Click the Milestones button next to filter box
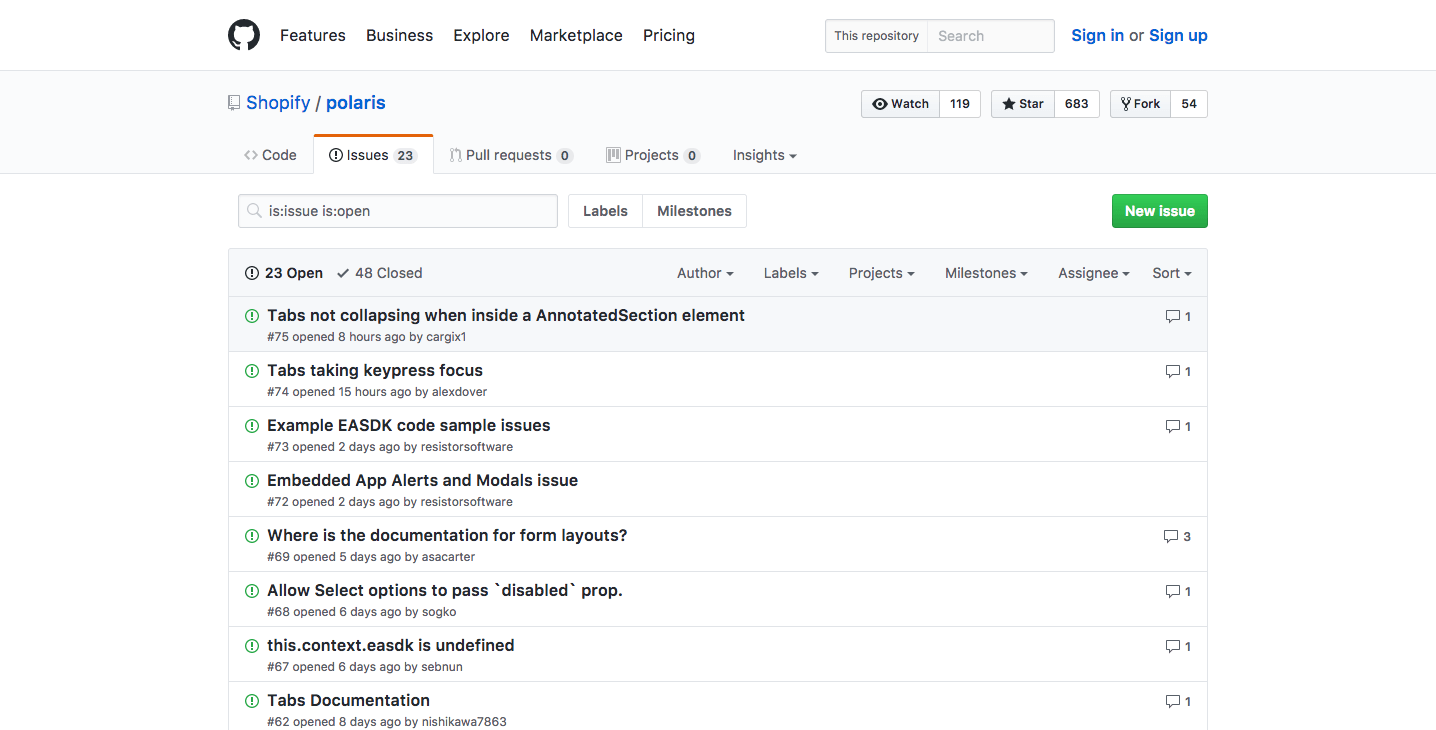This screenshot has width=1436, height=730. [x=694, y=211]
